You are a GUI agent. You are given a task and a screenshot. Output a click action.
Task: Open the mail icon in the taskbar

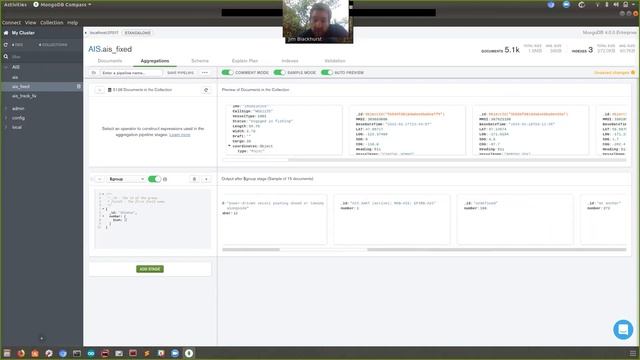click(119, 353)
